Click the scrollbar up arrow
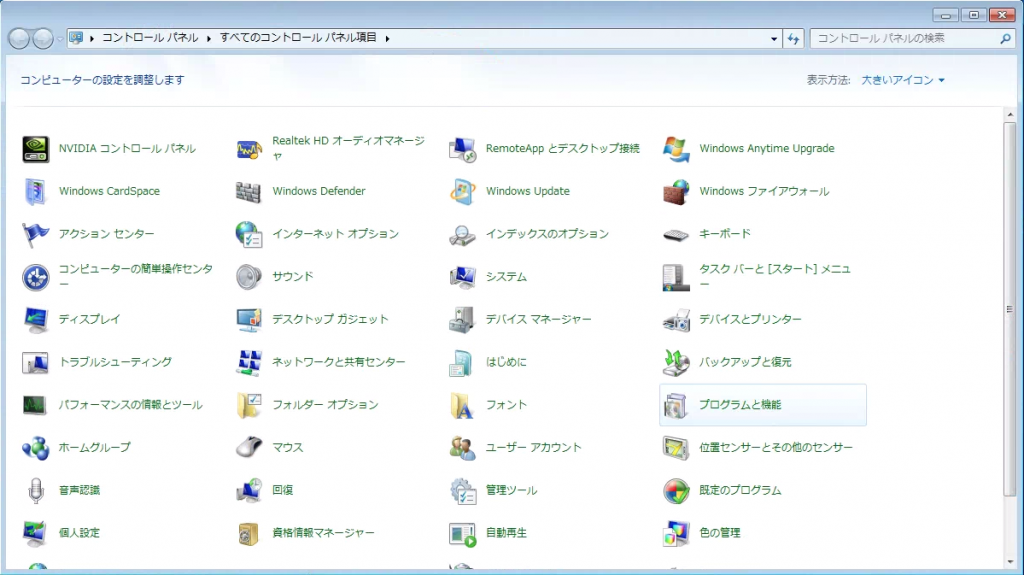 [x=1010, y=114]
